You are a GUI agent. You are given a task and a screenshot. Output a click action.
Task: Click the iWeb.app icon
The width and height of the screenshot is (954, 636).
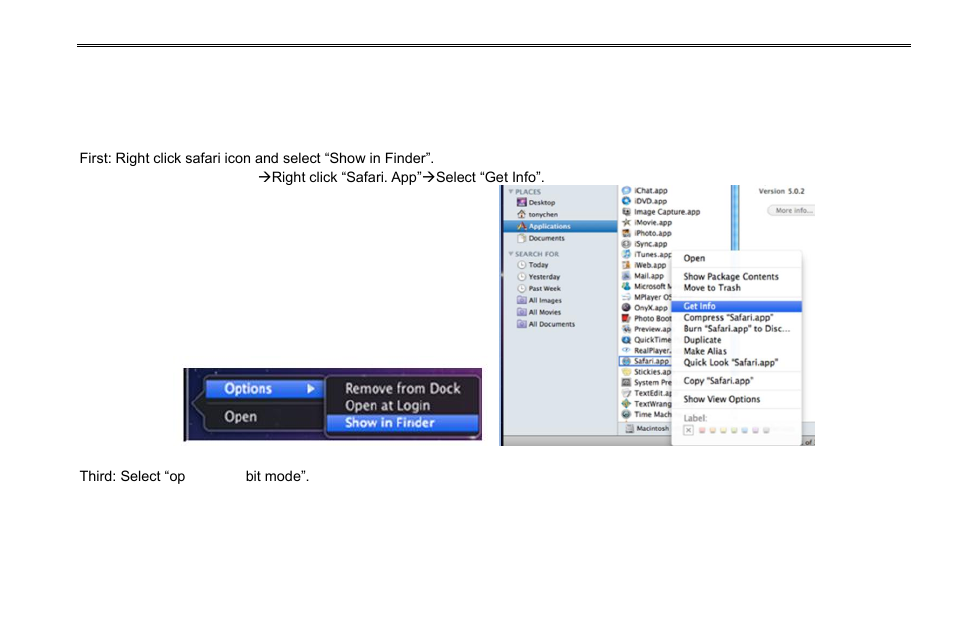tap(626, 265)
